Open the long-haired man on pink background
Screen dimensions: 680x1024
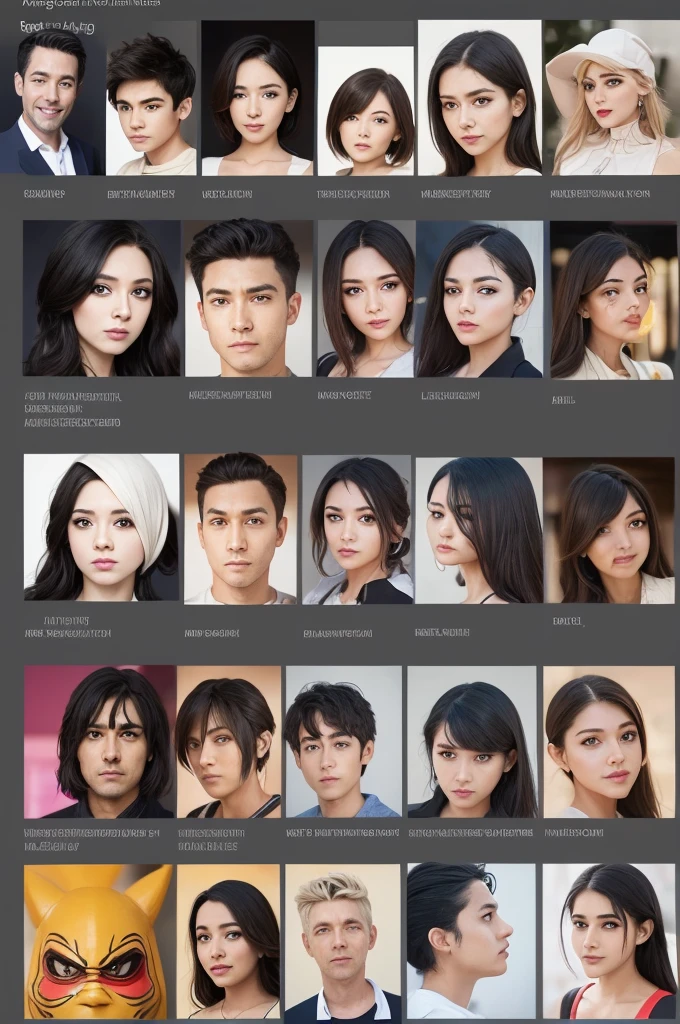(100, 742)
